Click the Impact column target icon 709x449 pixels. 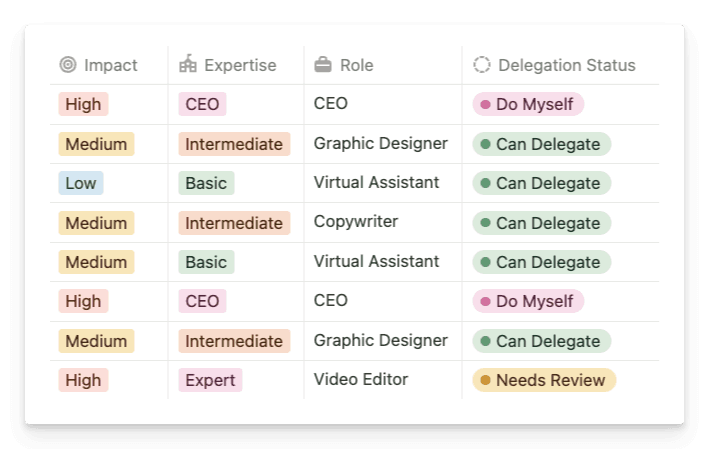68,65
